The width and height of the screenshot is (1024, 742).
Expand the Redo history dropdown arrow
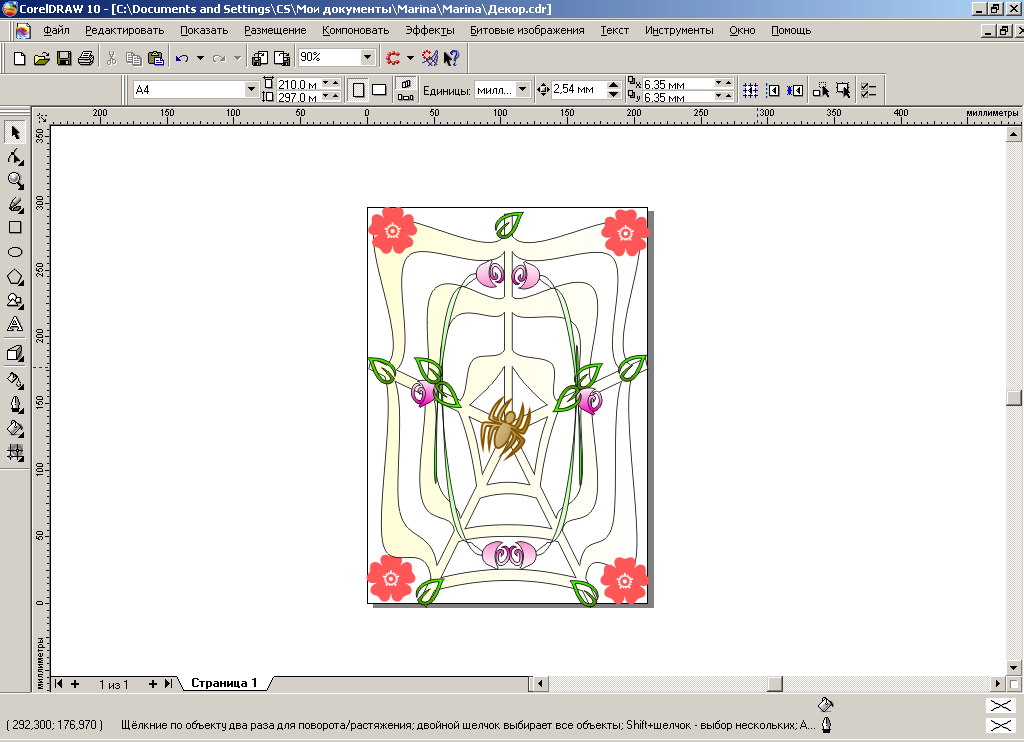pos(237,58)
